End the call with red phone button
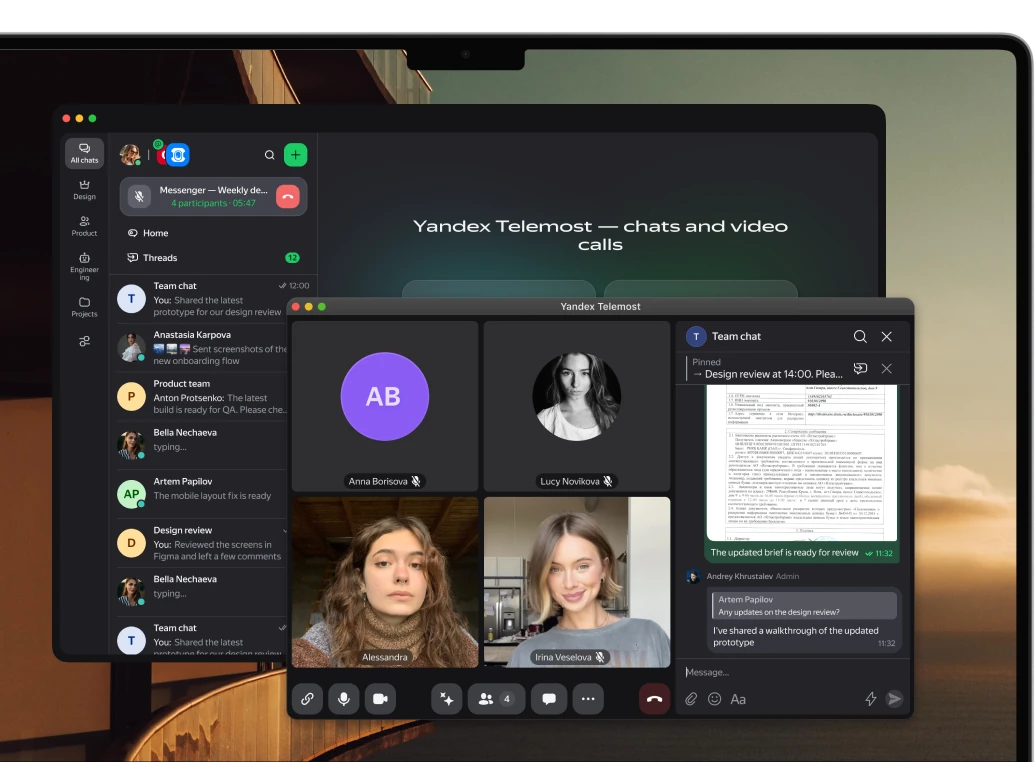The width and height of the screenshot is (1036, 762). tap(654, 699)
